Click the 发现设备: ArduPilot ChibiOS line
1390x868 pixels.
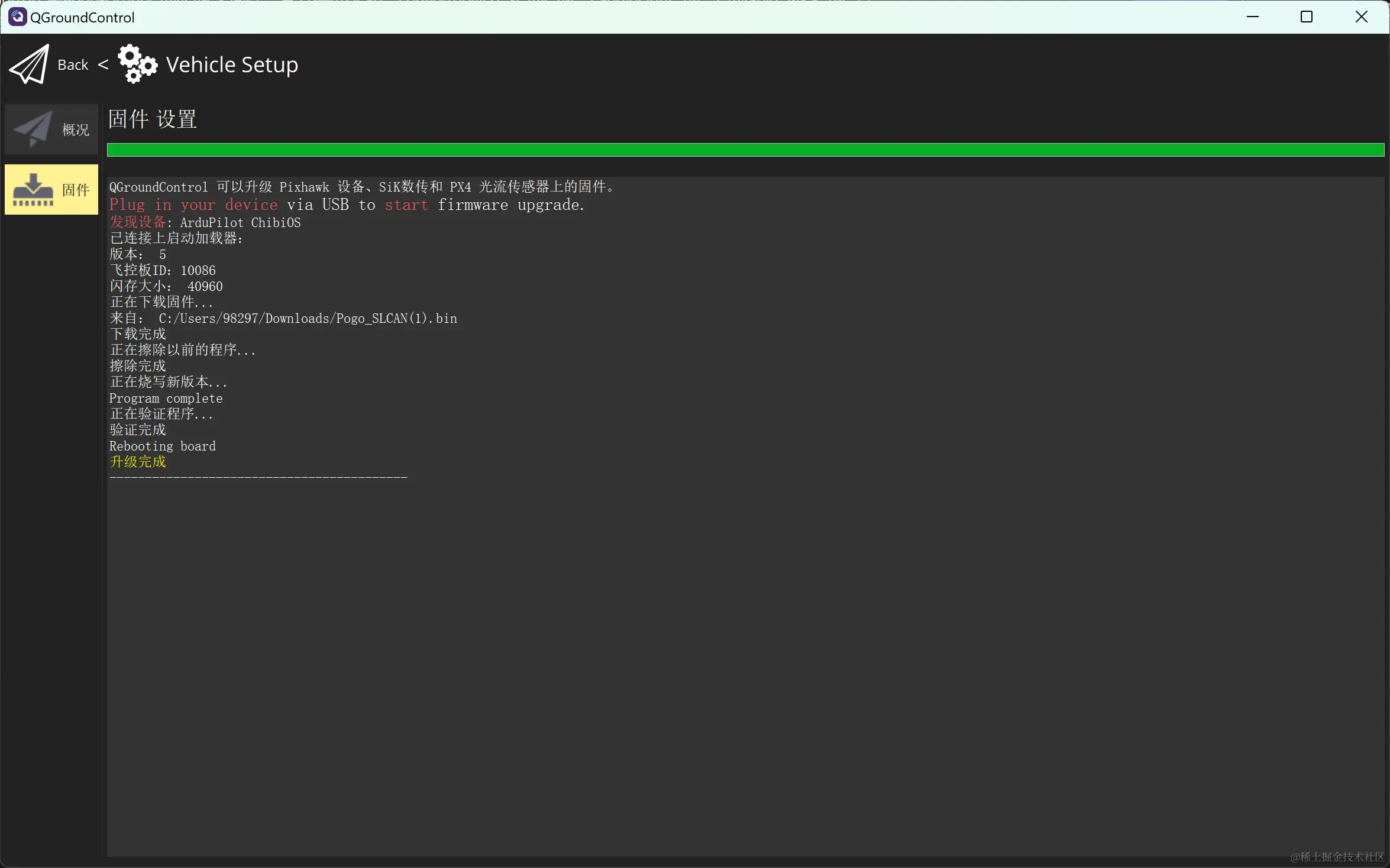point(205,223)
